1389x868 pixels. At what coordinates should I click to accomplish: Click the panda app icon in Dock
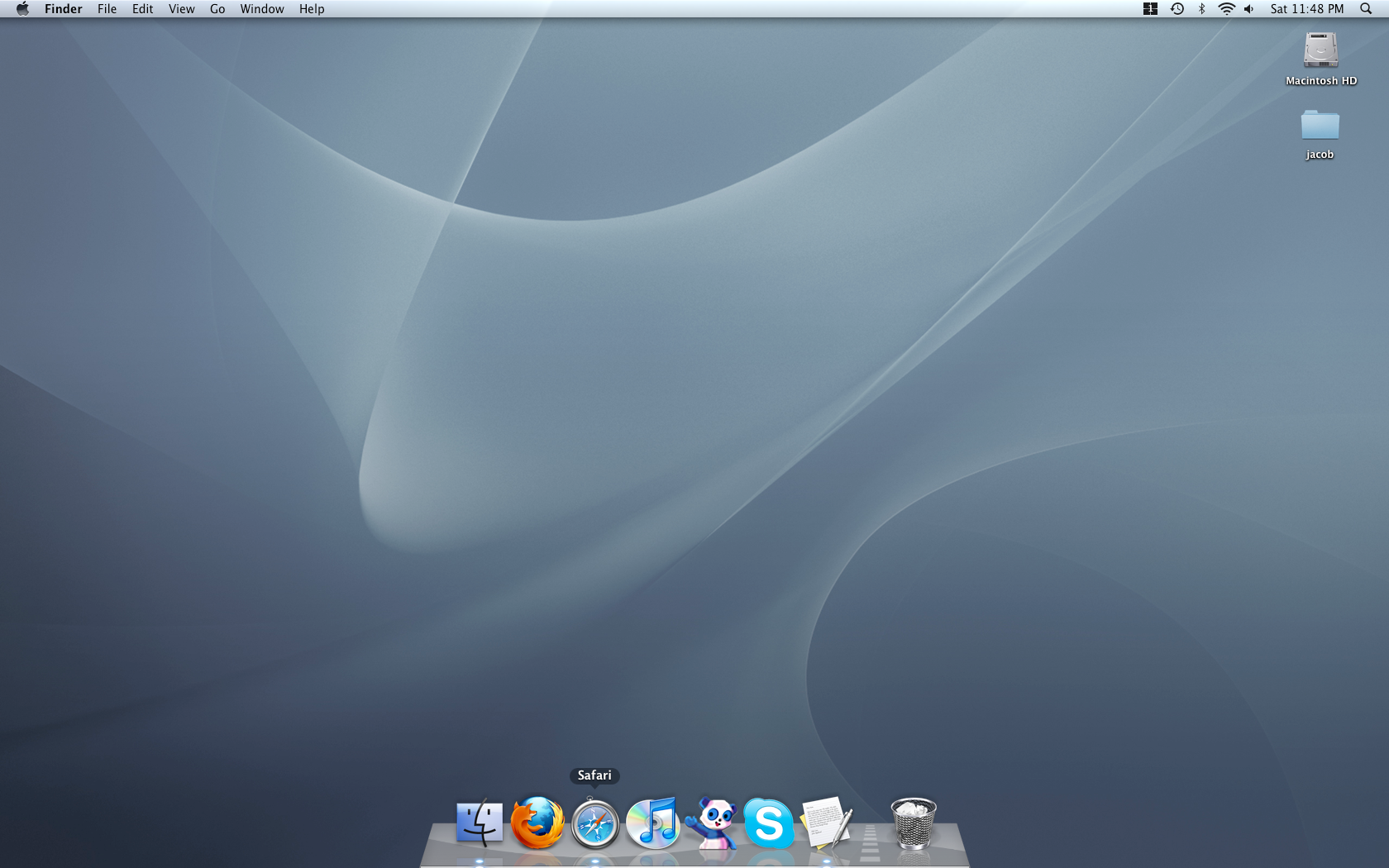[712, 823]
